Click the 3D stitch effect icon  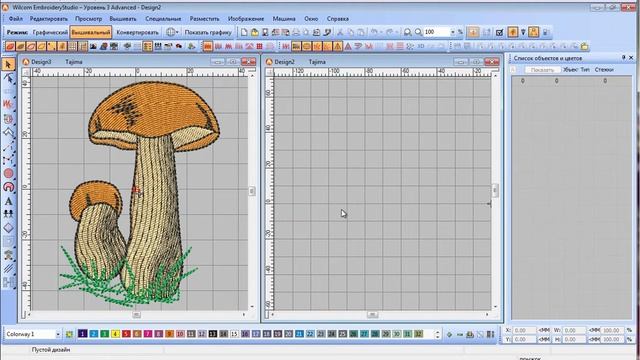pos(420,46)
